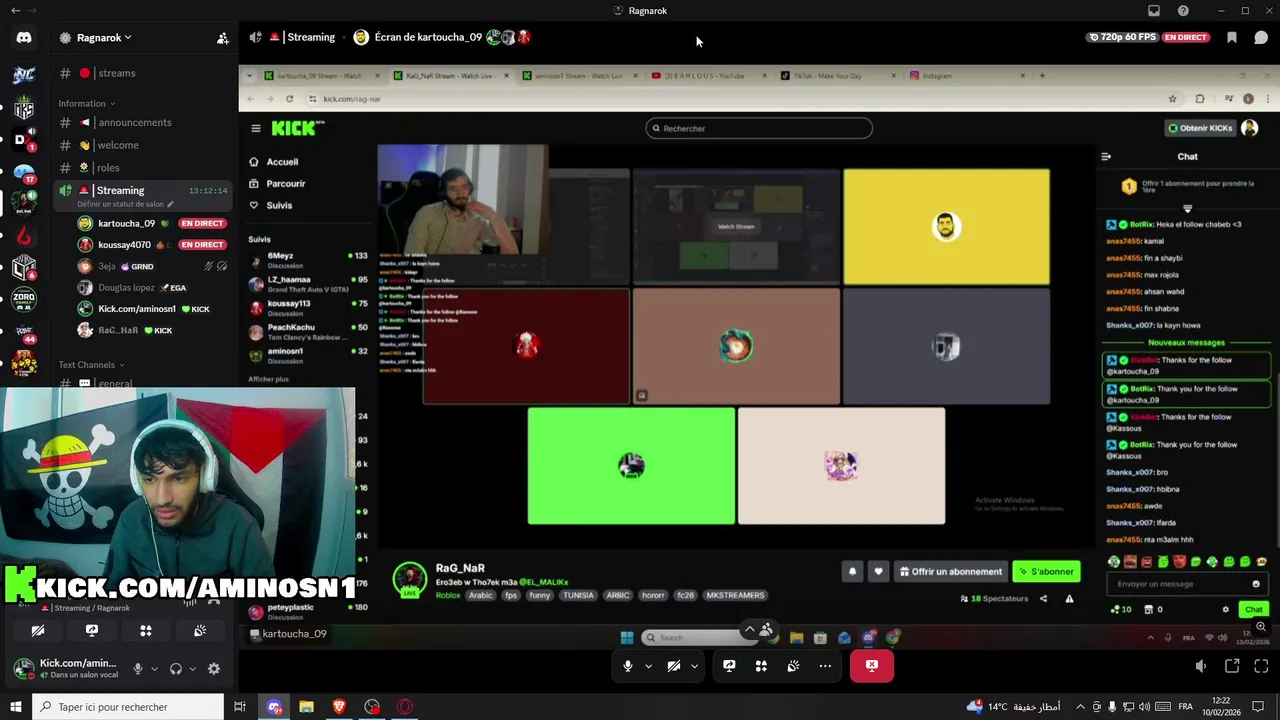Show hidden system tray icons

click(x=1080, y=707)
